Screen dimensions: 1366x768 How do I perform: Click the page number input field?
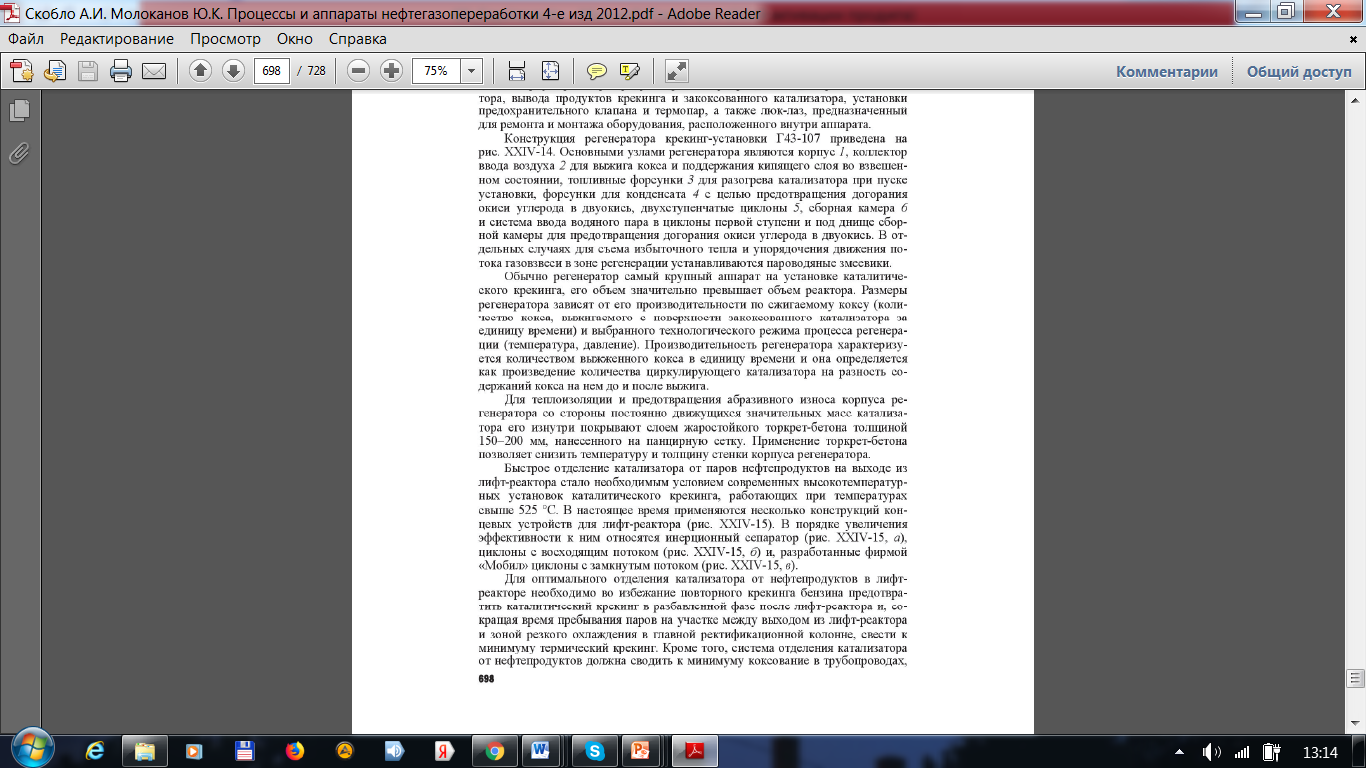(x=273, y=71)
